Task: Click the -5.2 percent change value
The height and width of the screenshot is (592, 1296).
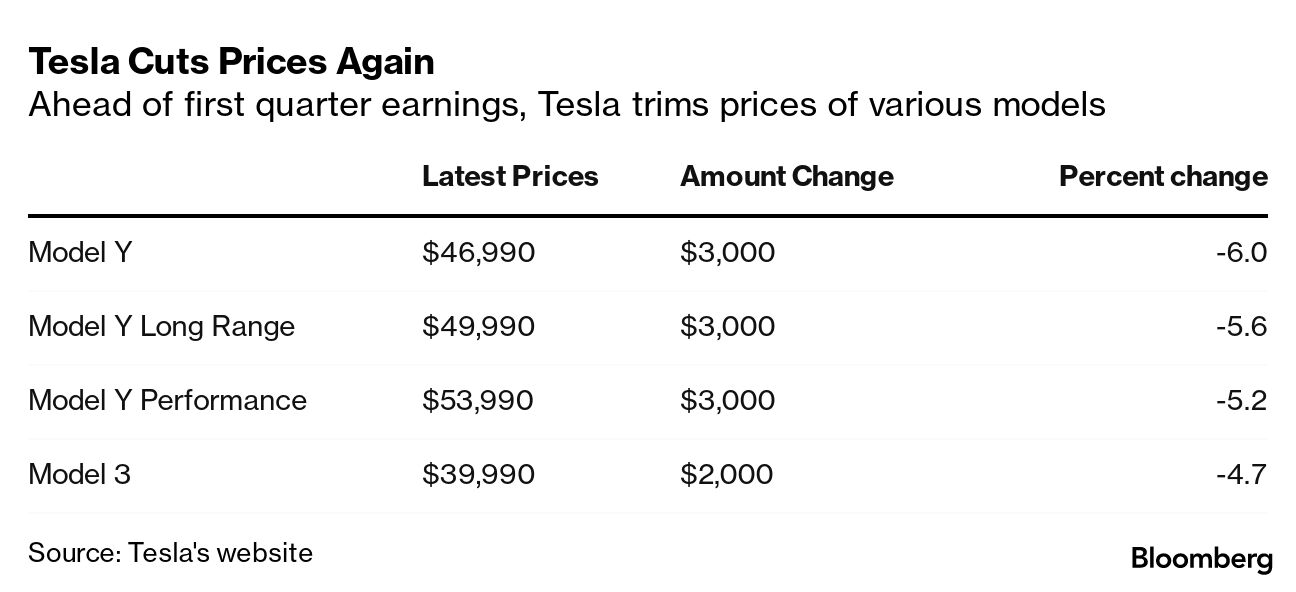Action: click(x=1241, y=400)
